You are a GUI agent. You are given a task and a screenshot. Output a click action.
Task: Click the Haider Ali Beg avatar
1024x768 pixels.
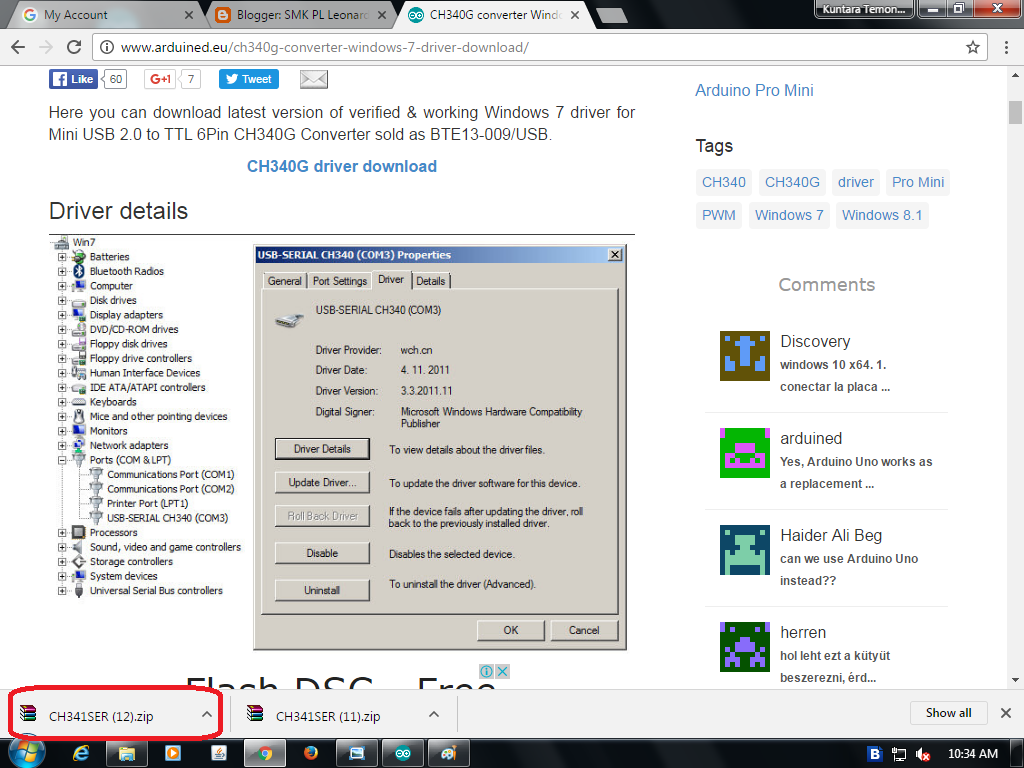tap(744, 550)
